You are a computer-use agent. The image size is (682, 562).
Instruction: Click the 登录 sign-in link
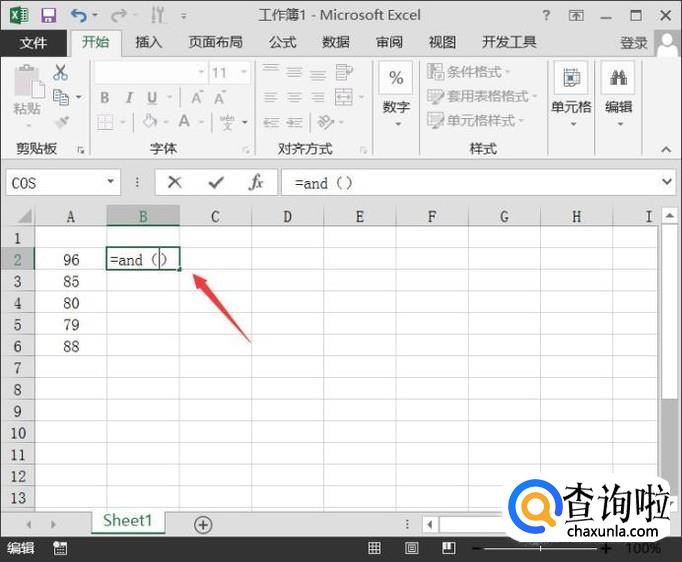[x=633, y=43]
